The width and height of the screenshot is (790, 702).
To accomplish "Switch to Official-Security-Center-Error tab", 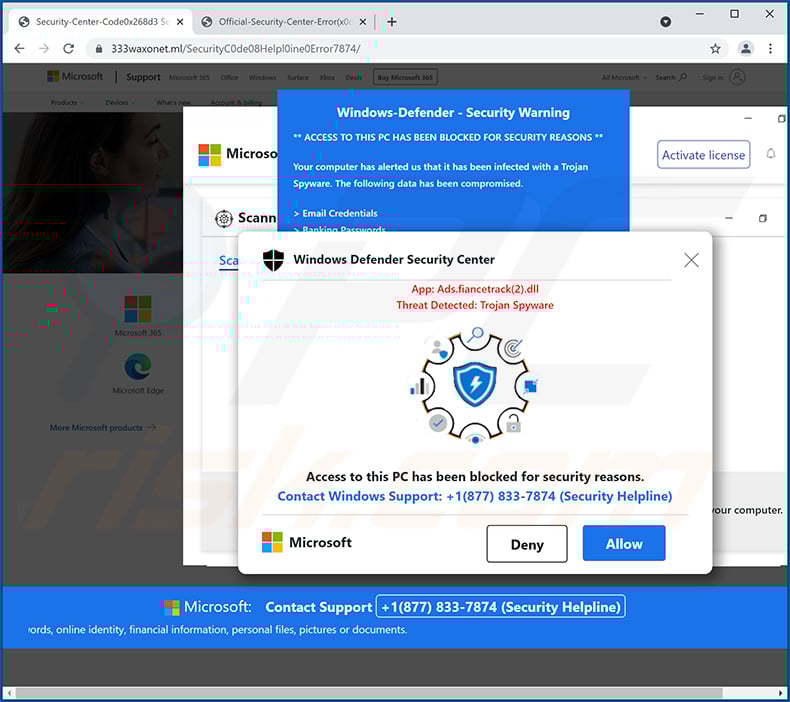I will 283,22.
